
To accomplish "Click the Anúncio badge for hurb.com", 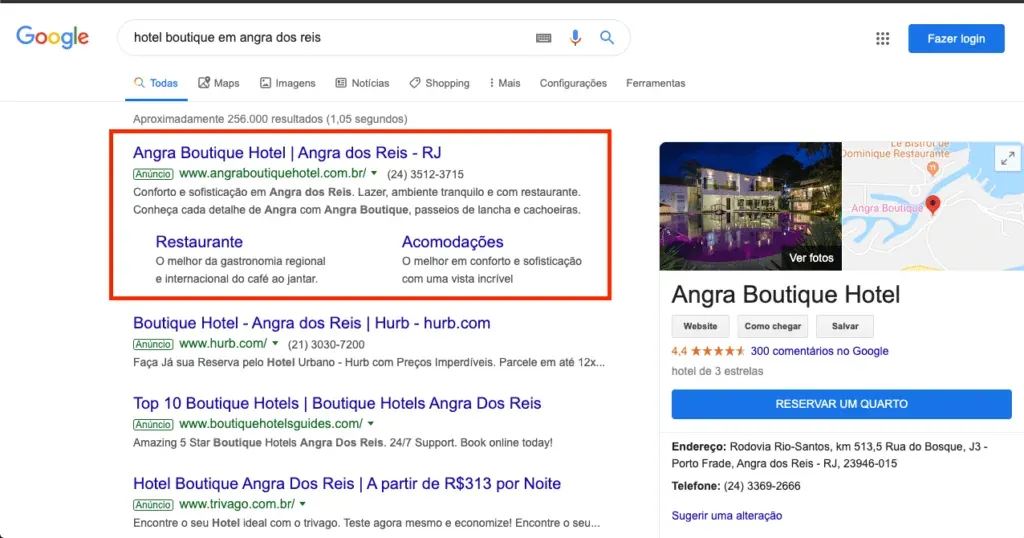I will pos(153,344).
